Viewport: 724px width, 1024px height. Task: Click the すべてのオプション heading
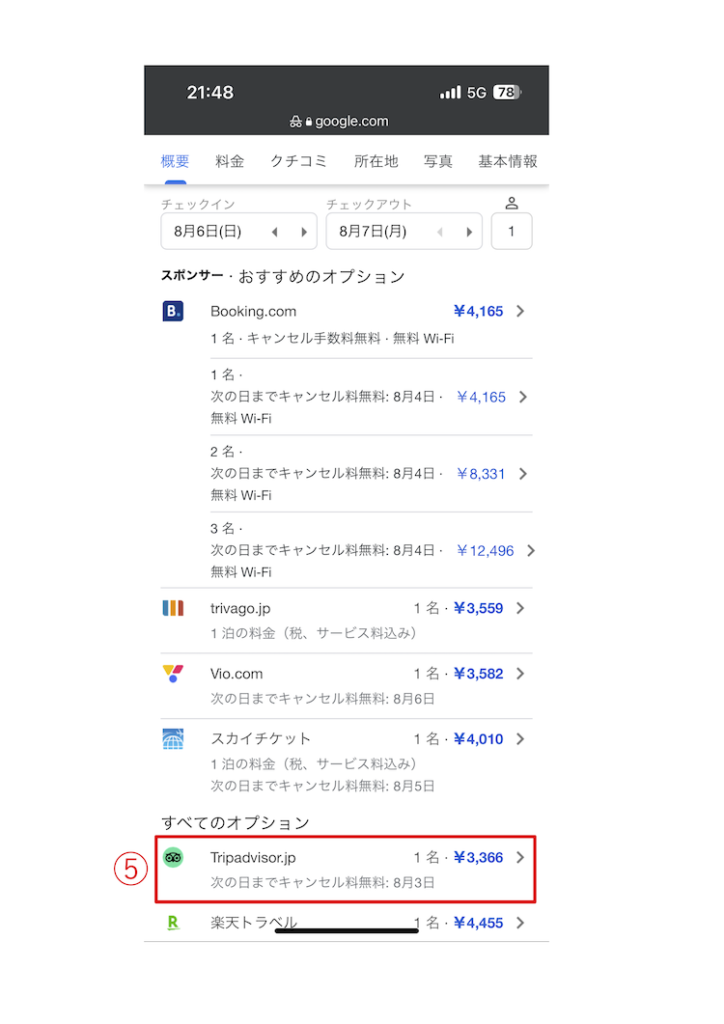point(235,823)
